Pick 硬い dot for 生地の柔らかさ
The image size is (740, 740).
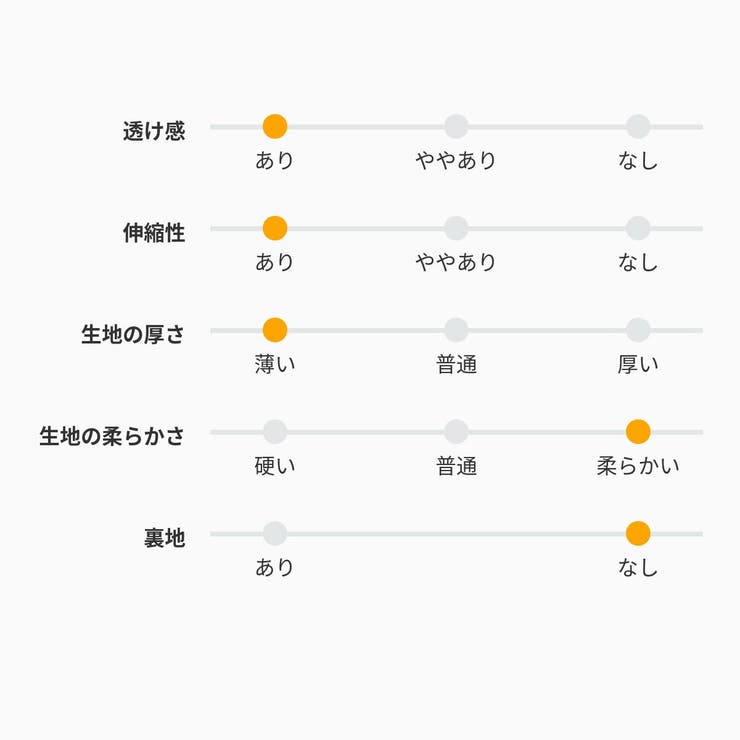pyautogui.click(x=275, y=432)
